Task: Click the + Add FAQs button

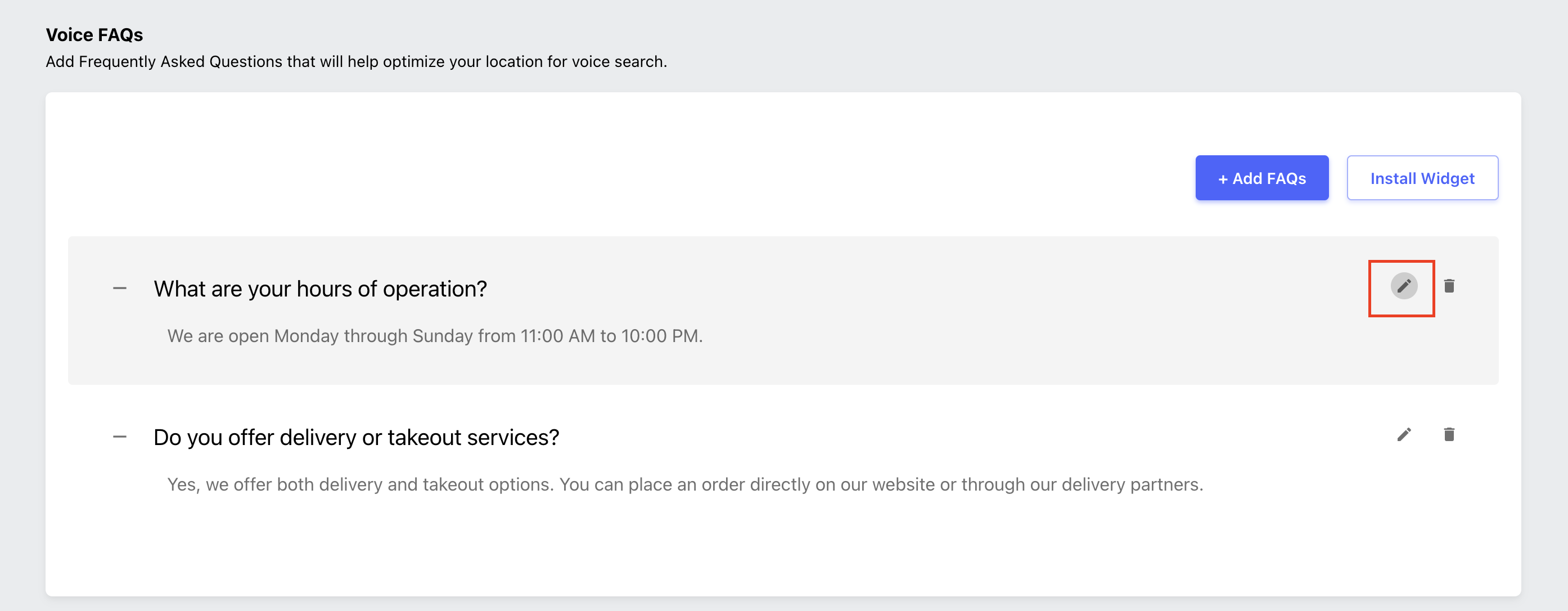Action: [1261, 178]
